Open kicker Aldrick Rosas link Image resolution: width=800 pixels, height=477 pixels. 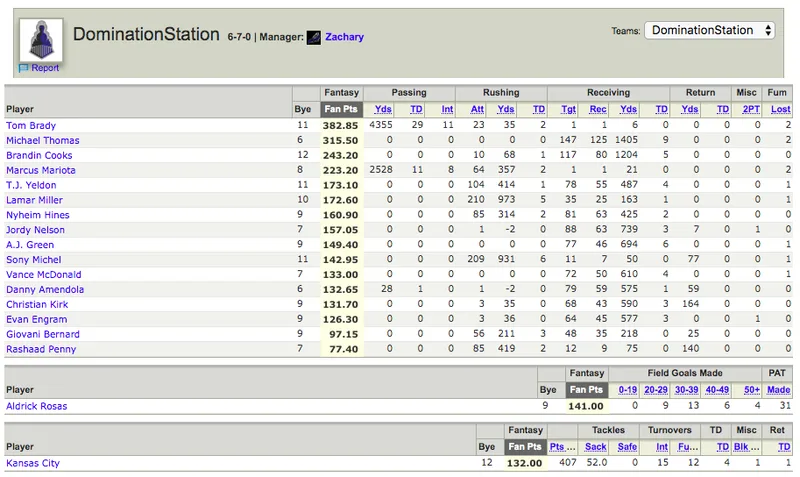click(x=37, y=406)
